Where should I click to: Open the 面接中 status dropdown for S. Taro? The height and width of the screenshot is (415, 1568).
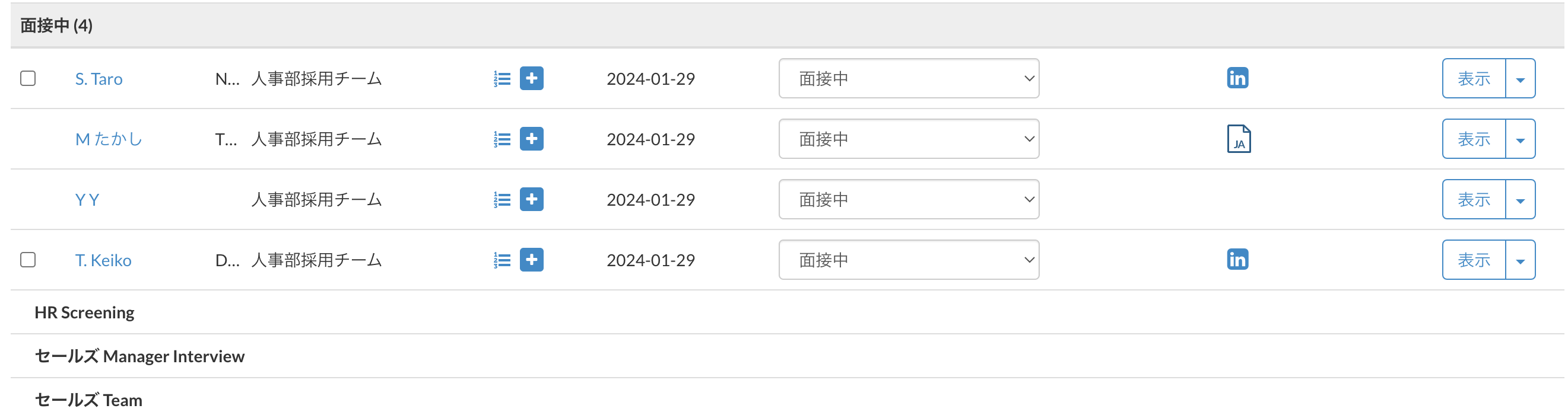908,78
